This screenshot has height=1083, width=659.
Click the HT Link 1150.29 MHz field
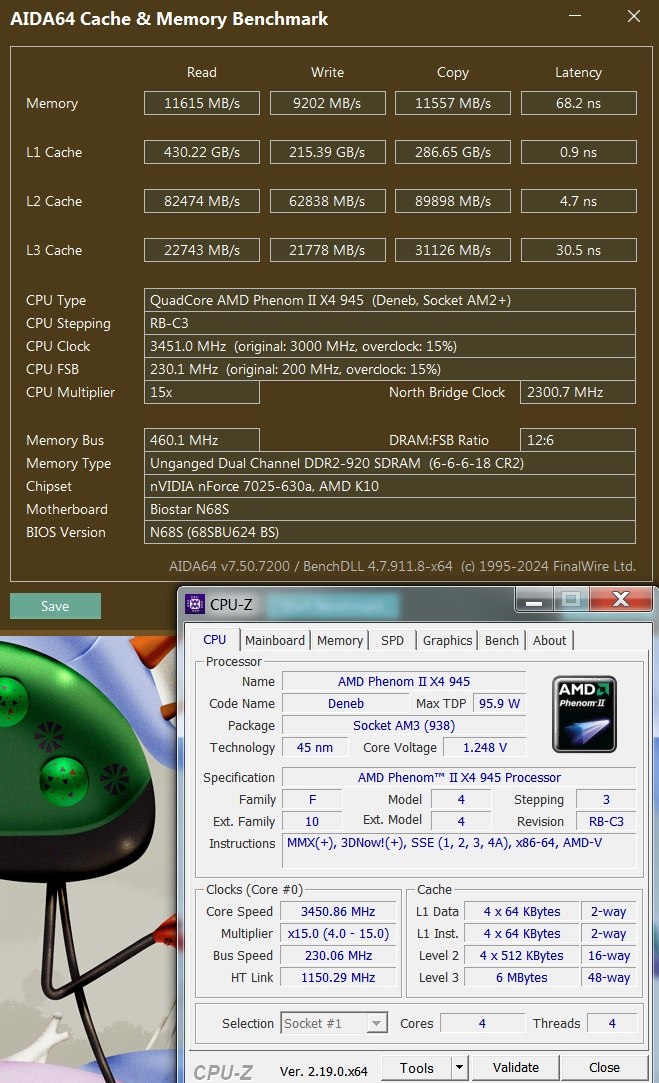[x=338, y=977]
